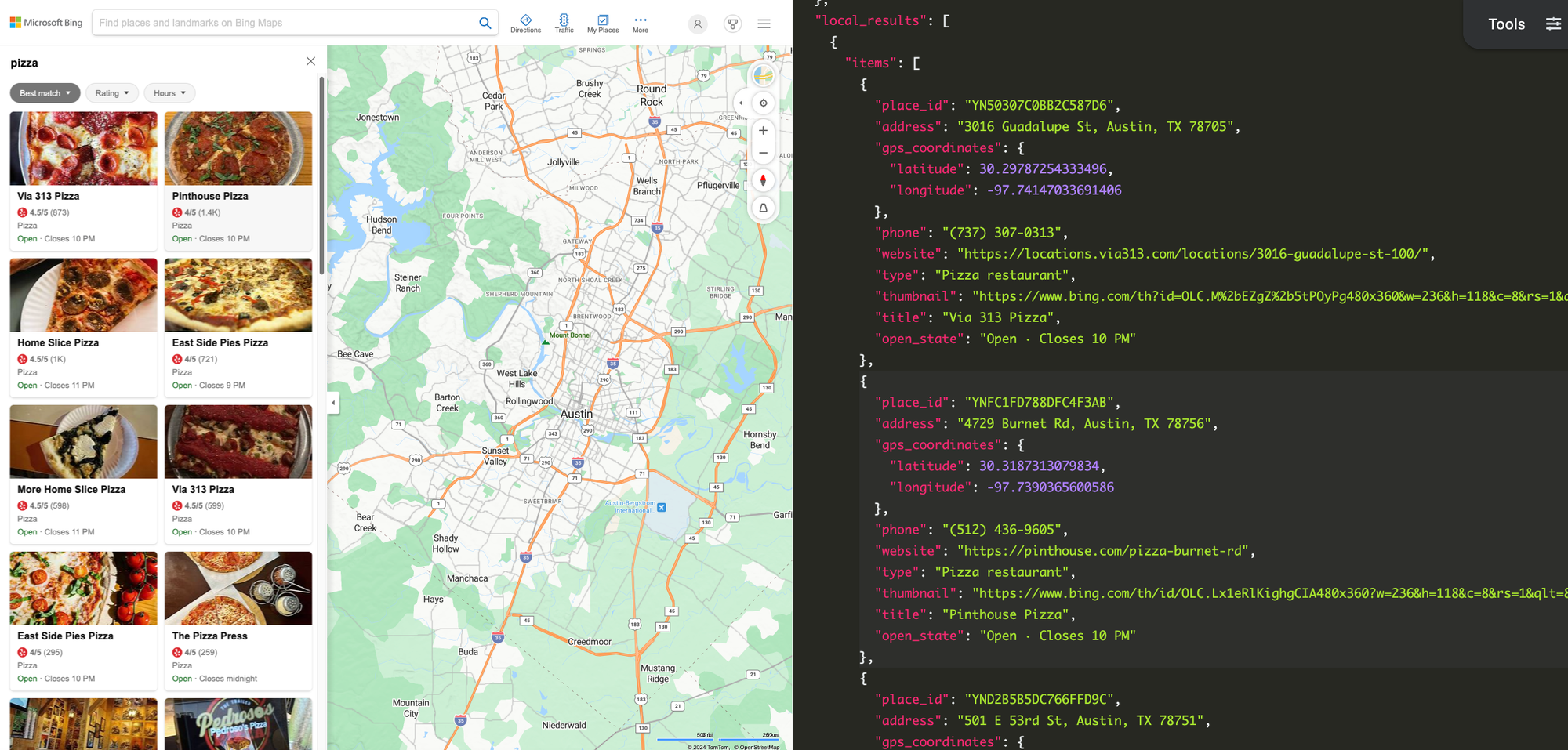Image resolution: width=1568 pixels, height=750 pixels.
Task: Open Home Slice Pizza photo
Action: [x=84, y=295]
